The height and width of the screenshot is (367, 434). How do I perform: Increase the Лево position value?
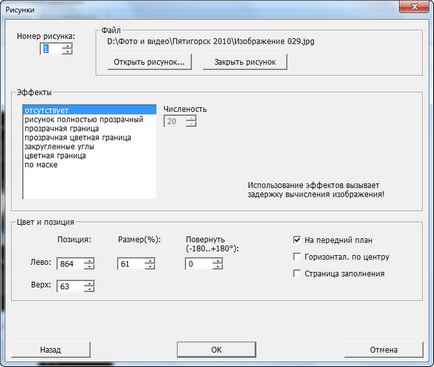[x=89, y=261]
